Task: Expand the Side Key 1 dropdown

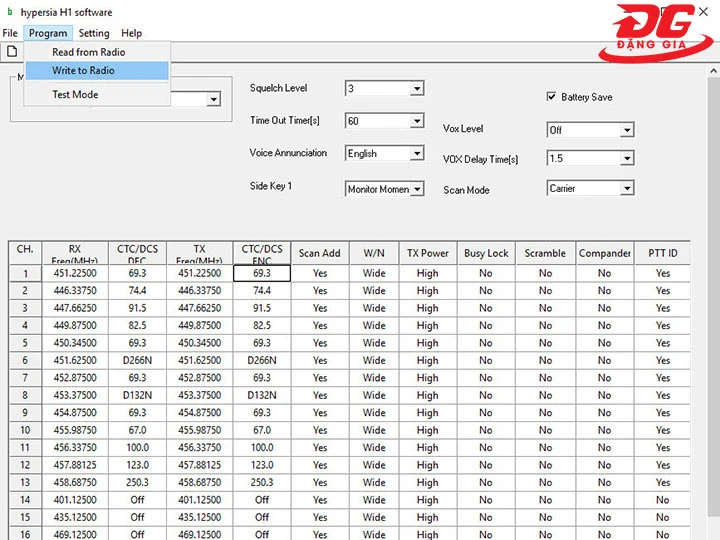Action: coord(417,189)
